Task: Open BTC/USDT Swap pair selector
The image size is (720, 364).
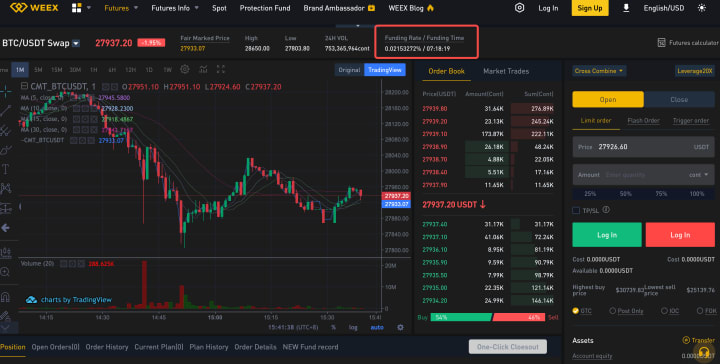Action: 41,43
